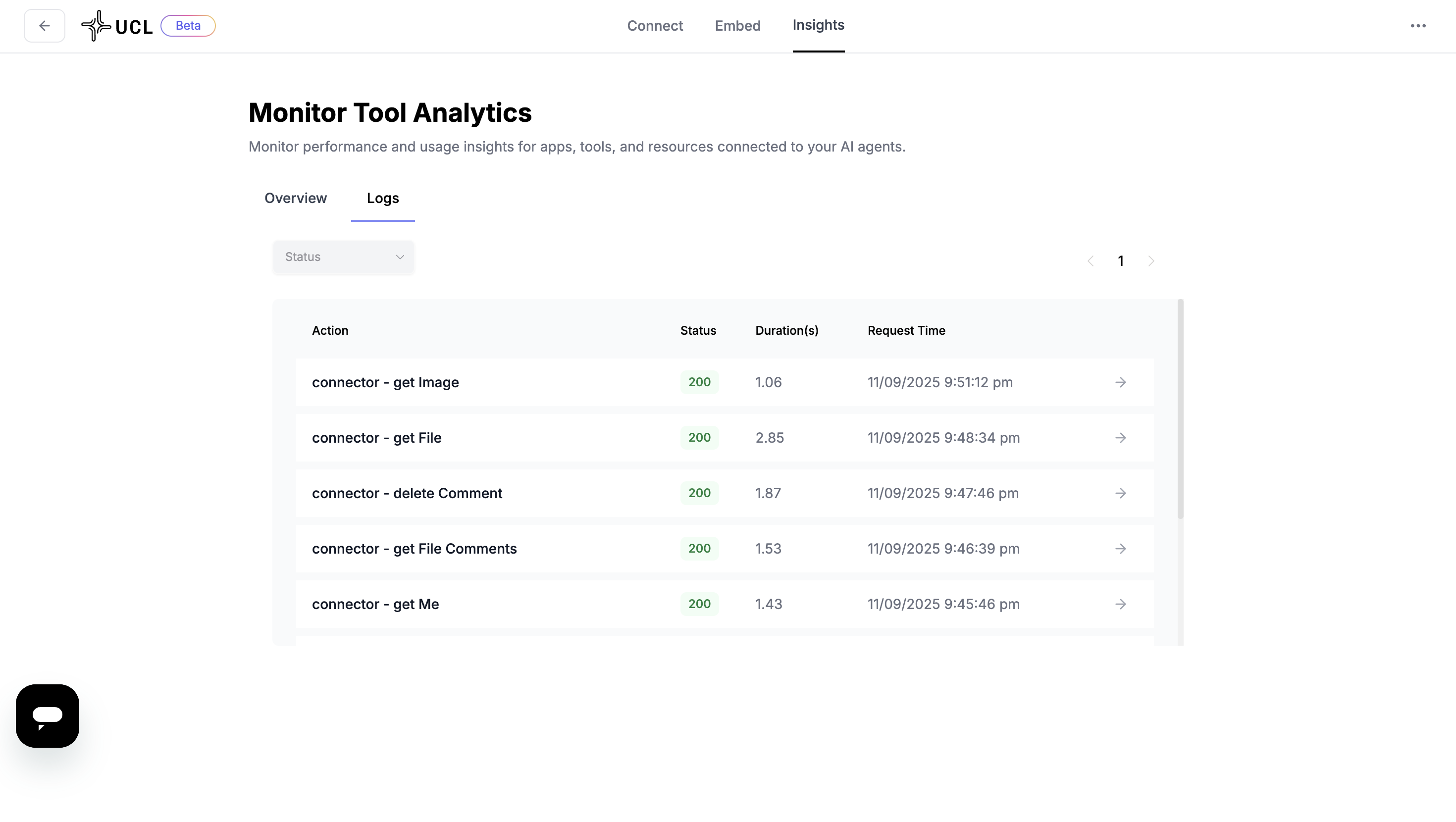Open details arrow for get File log
Screen dimensions: 1456x822
[x=1120, y=438]
